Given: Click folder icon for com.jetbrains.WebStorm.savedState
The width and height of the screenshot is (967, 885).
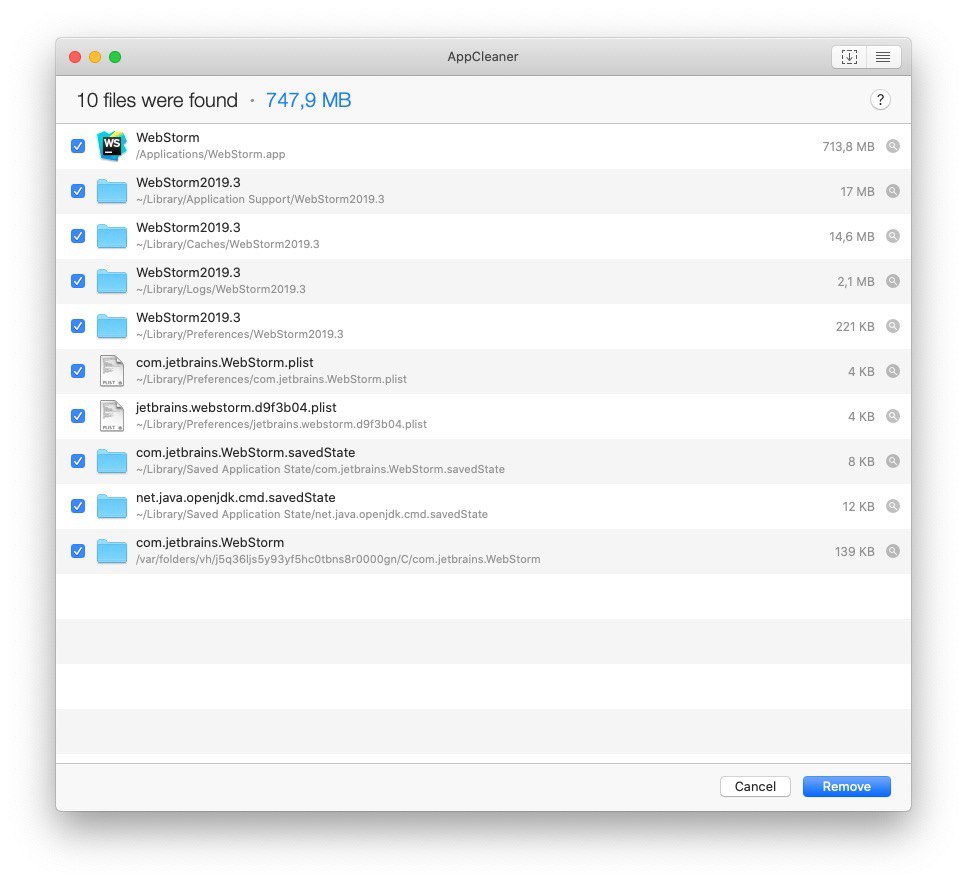Looking at the screenshot, I should point(112,461).
